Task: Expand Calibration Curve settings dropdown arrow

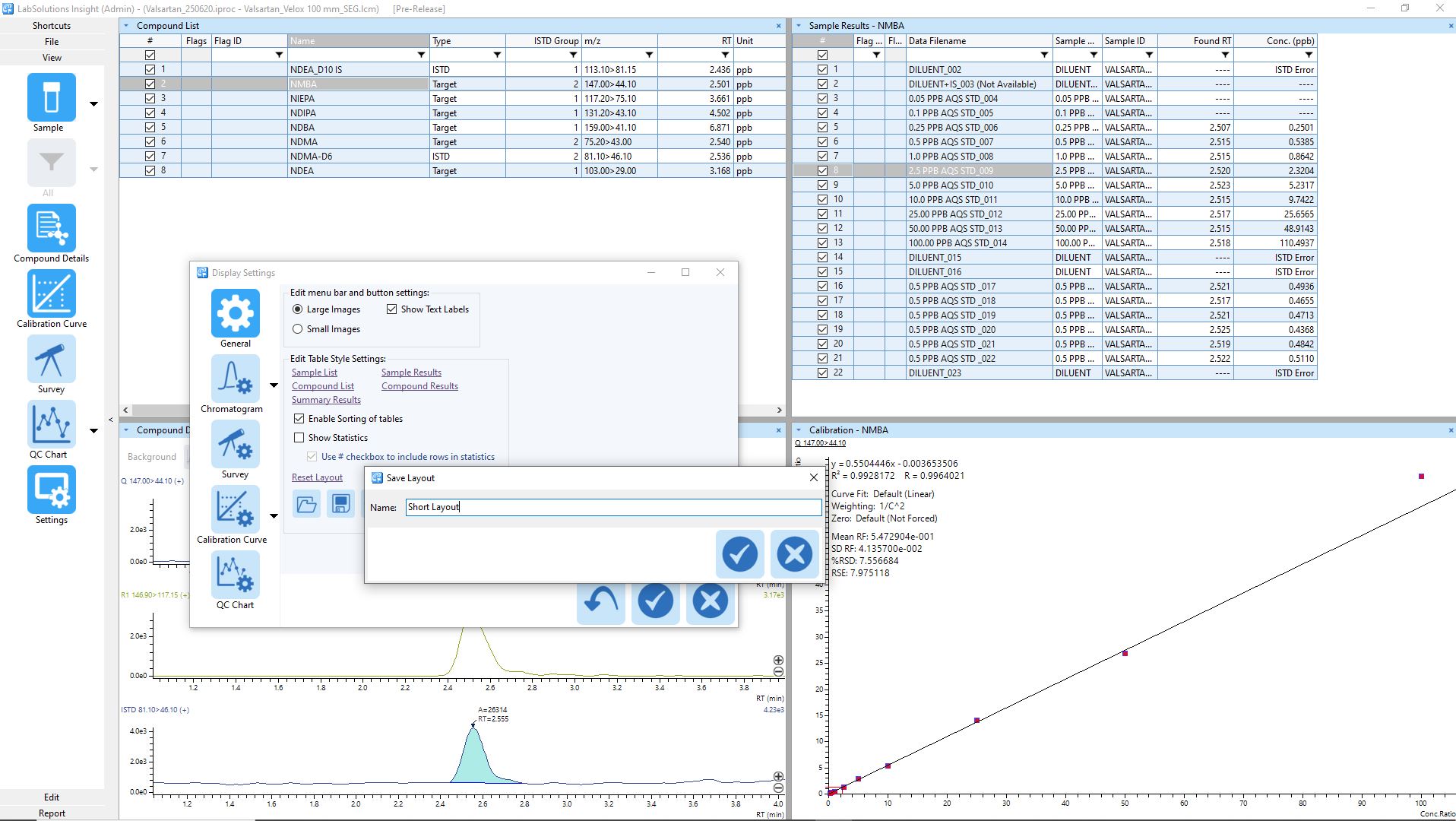Action: (x=274, y=516)
